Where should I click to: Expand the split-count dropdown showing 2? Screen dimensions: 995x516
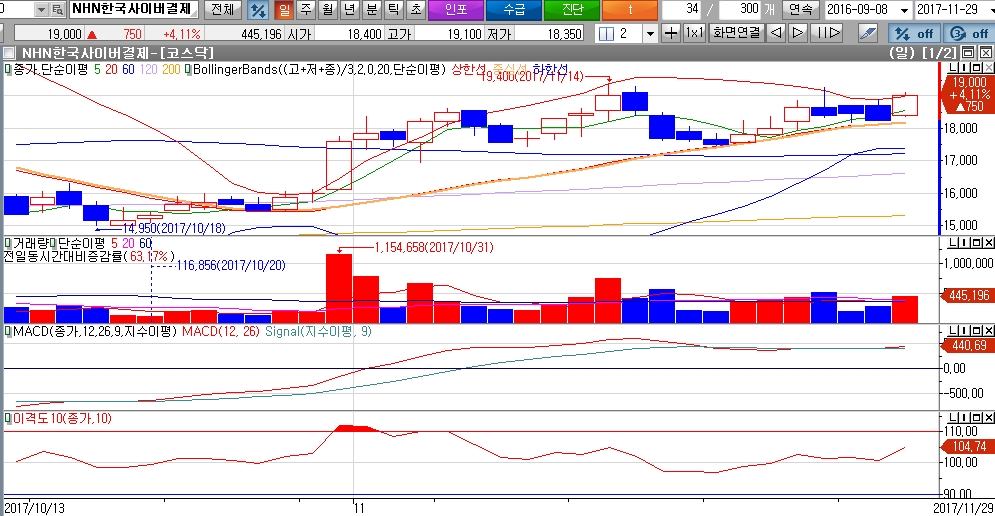click(x=651, y=33)
